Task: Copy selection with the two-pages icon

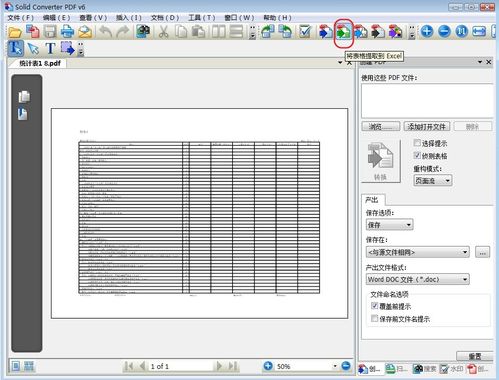Action: pyautogui.click(x=181, y=32)
